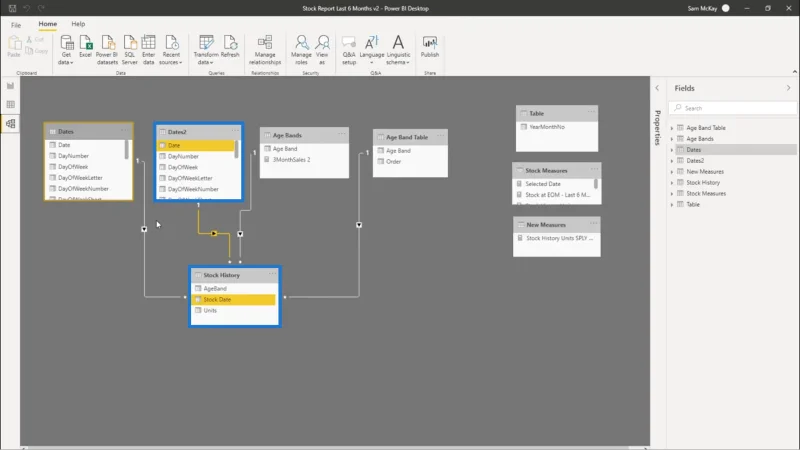Open Transform data editor
The width and height of the screenshot is (800, 450).
coord(206,49)
